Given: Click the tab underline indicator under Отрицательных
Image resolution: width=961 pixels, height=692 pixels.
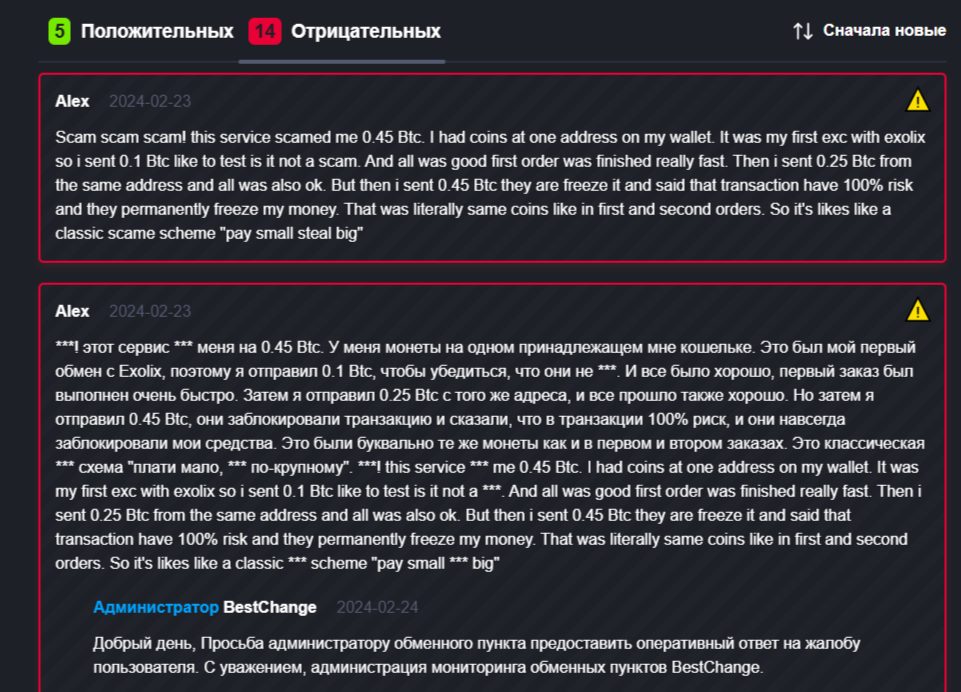Looking at the screenshot, I should (x=341, y=61).
